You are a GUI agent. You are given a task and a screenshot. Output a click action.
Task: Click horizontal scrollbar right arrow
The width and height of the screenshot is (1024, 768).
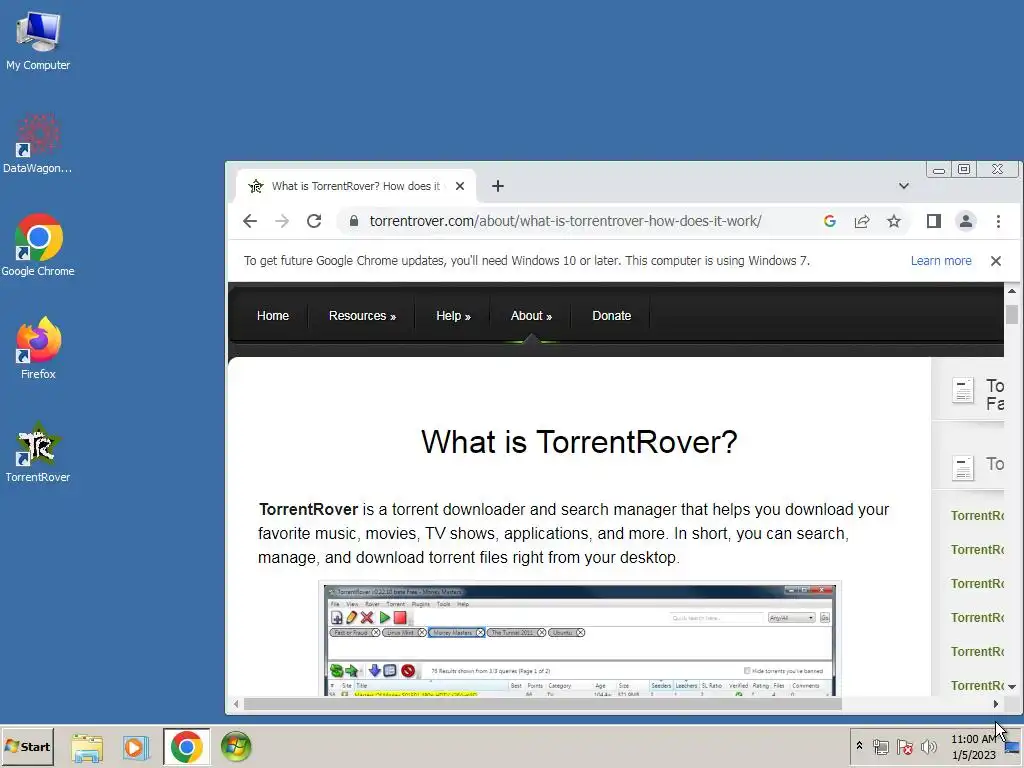pyautogui.click(x=996, y=704)
